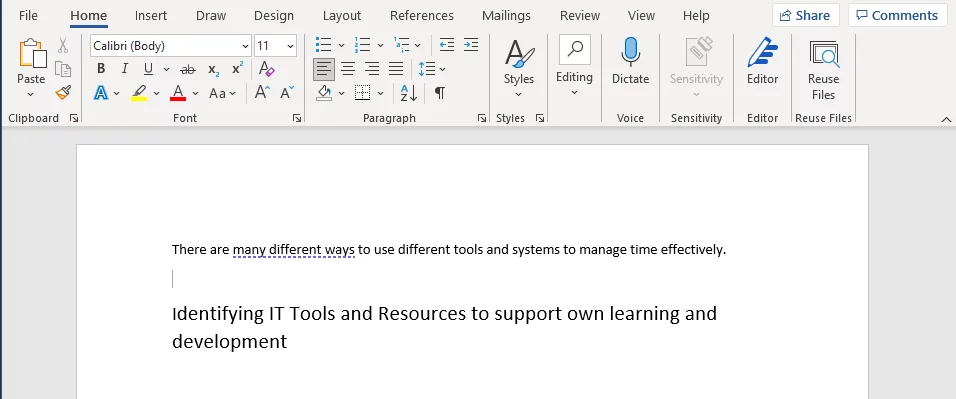Click the Copy icon
This screenshot has width=956, height=399.
(x=63, y=70)
